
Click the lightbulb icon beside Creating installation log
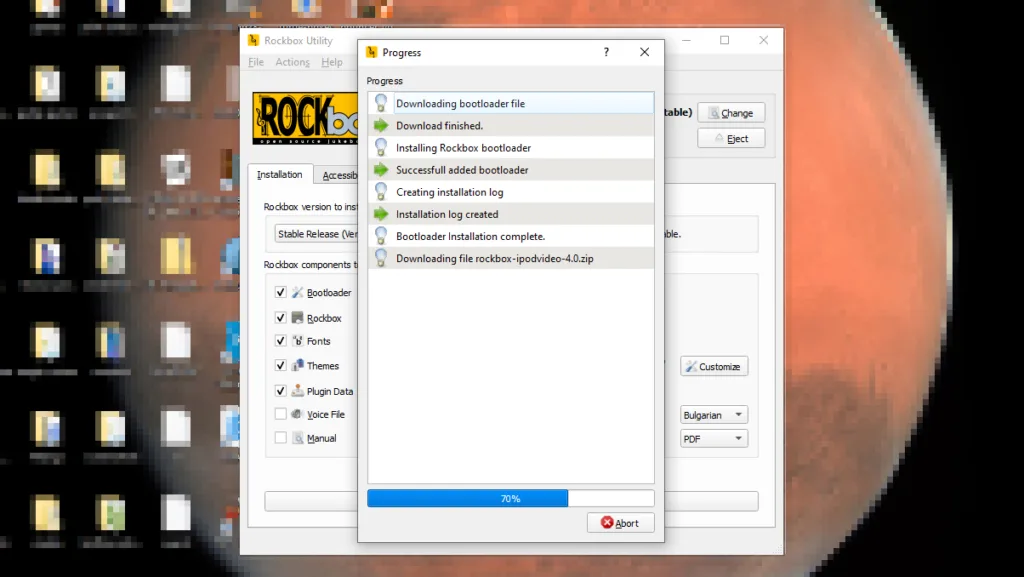tap(381, 192)
